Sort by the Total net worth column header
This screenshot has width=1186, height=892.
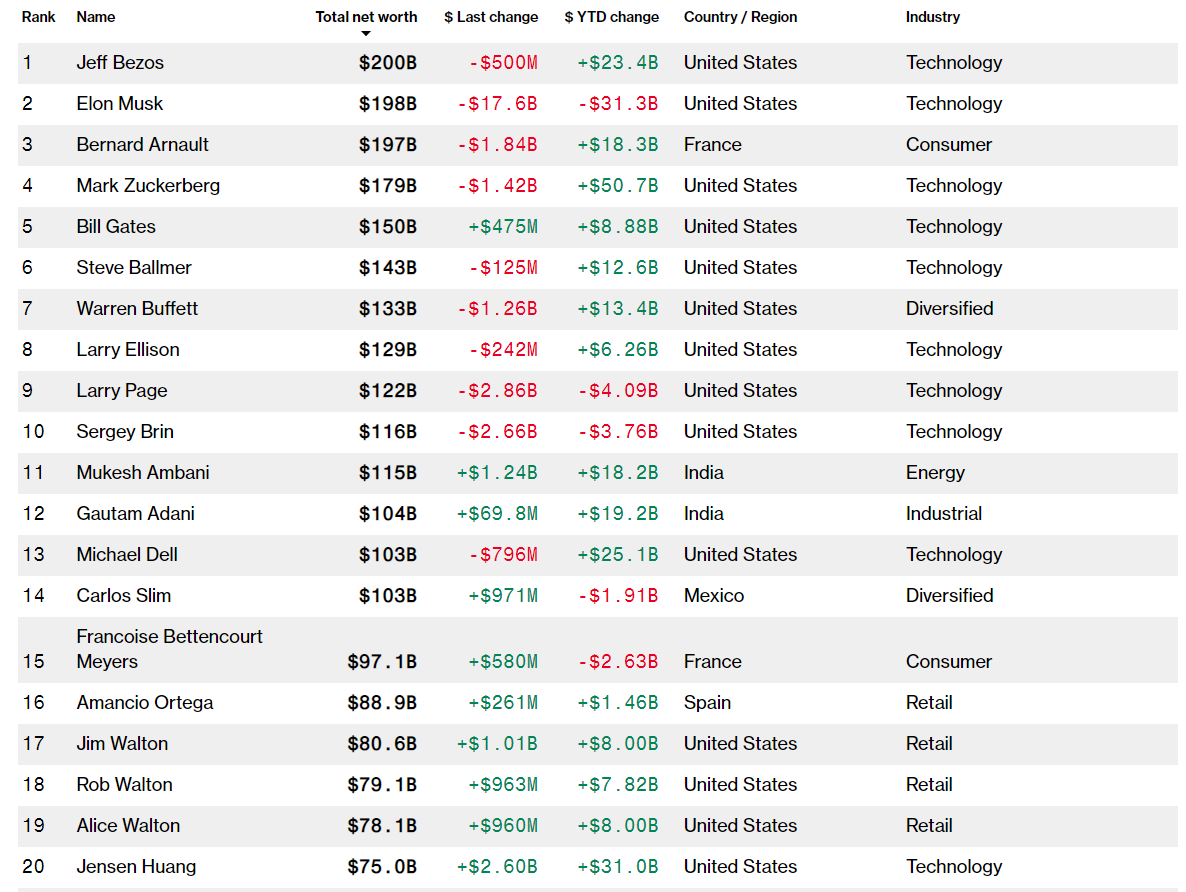[x=366, y=17]
